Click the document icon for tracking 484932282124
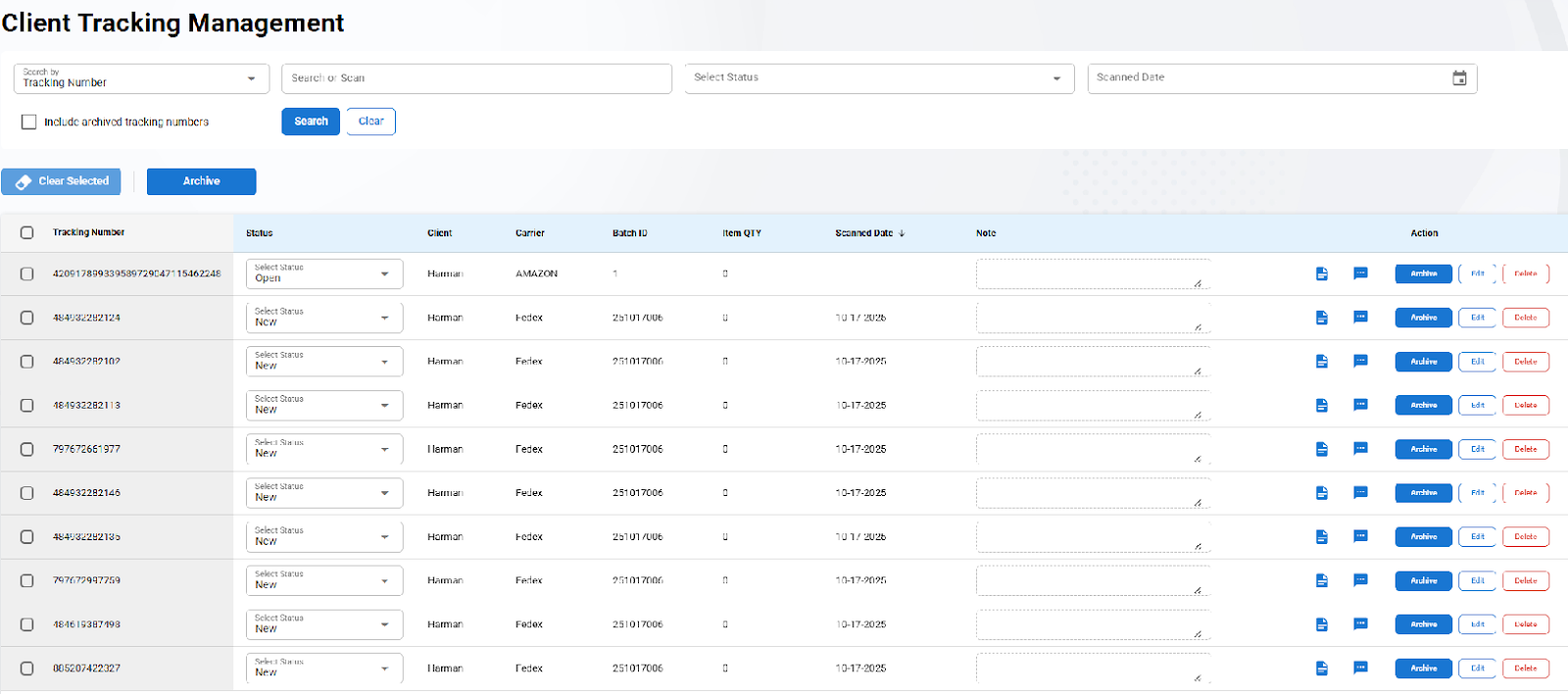The height and width of the screenshot is (694, 1568). (1321, 318)
